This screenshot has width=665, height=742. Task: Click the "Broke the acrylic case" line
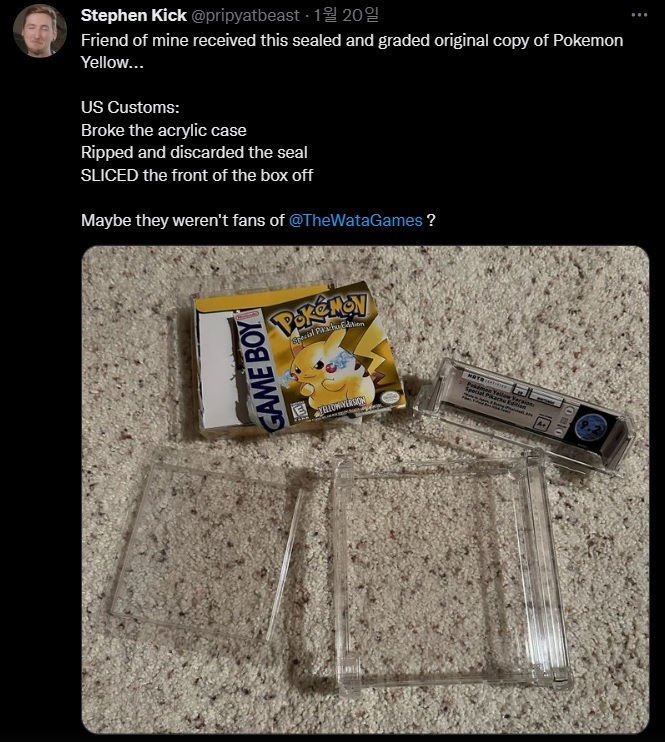[x=164, y=130]
